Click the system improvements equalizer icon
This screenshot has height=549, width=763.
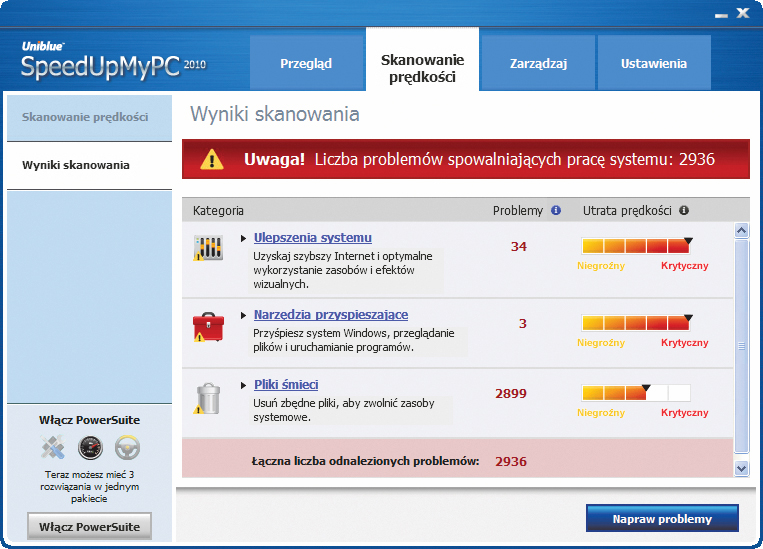207,248
